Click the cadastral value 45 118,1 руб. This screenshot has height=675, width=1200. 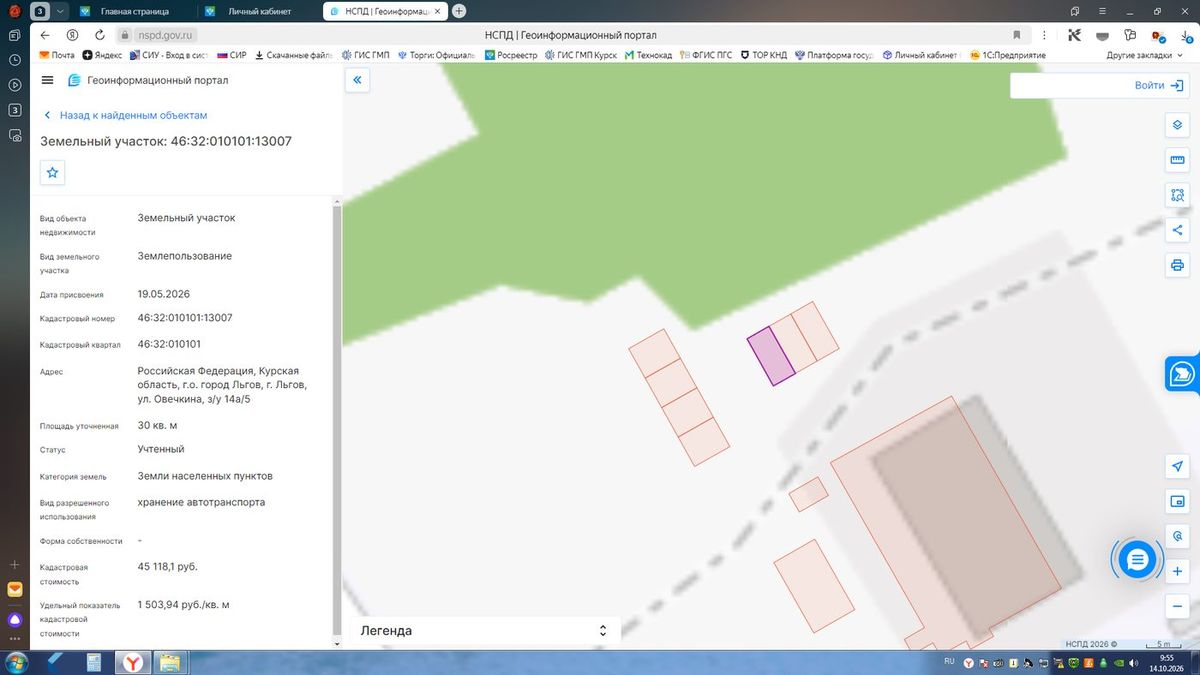(168, 567)
